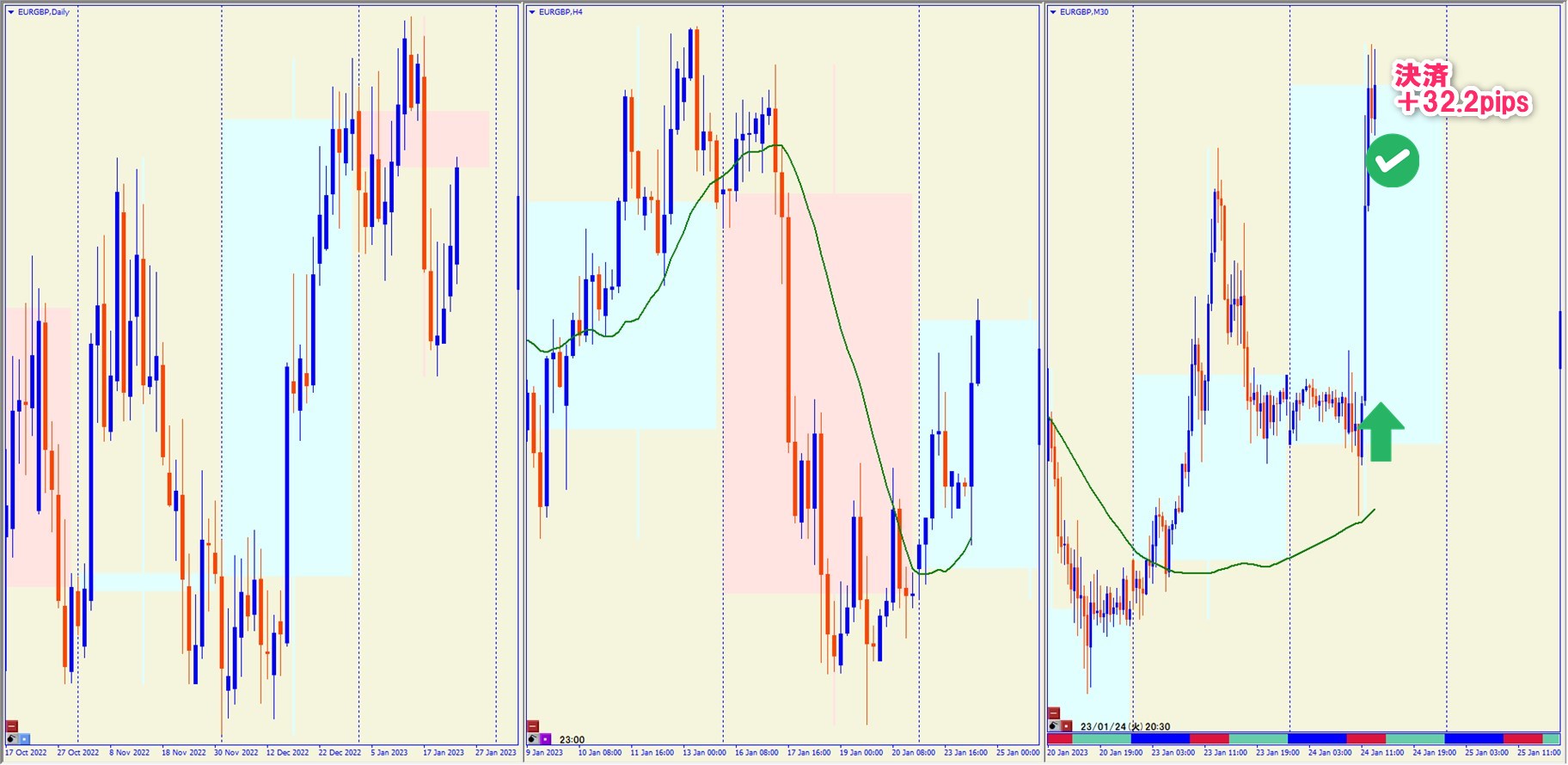This screenshot has width=1568, height=765.
Task: Click red minus button in M30 chart
Action: 1054,713
